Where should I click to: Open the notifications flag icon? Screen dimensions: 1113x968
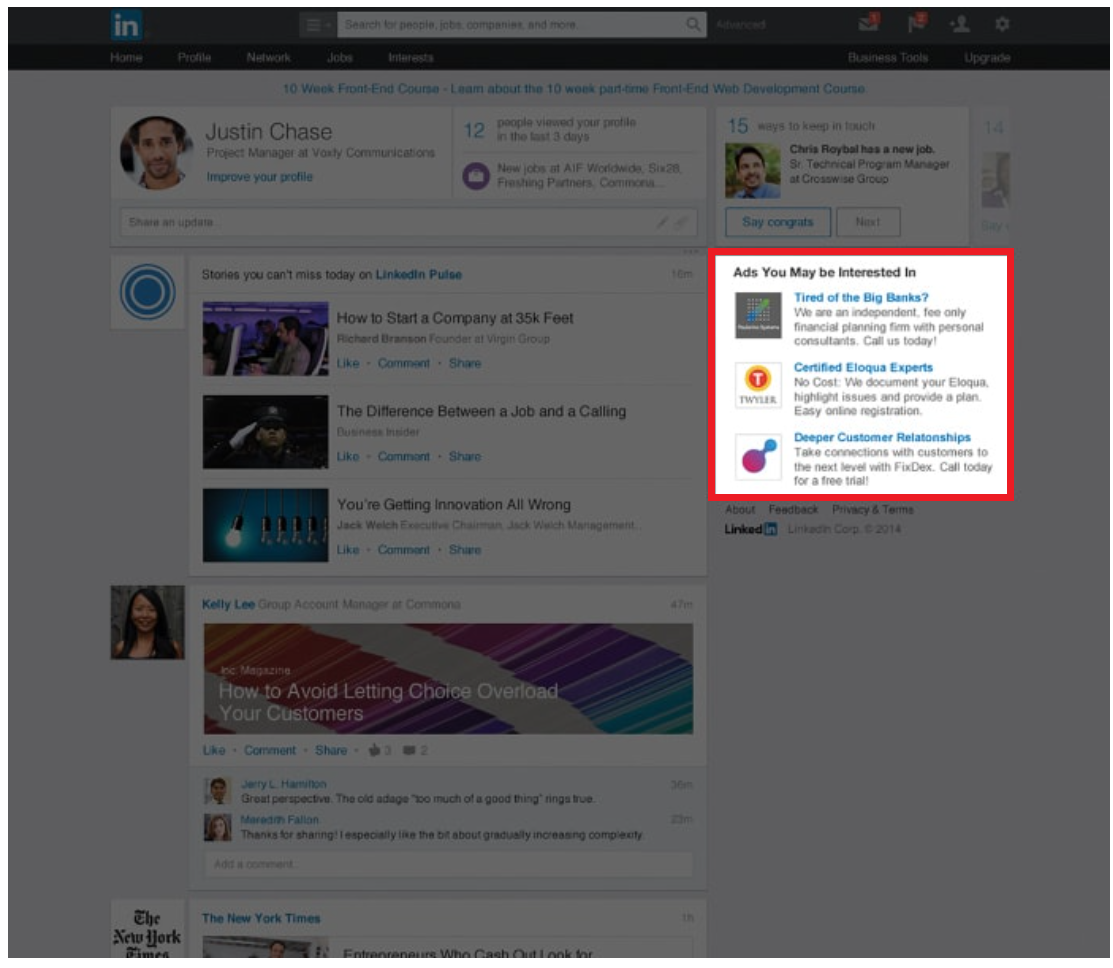916,23
